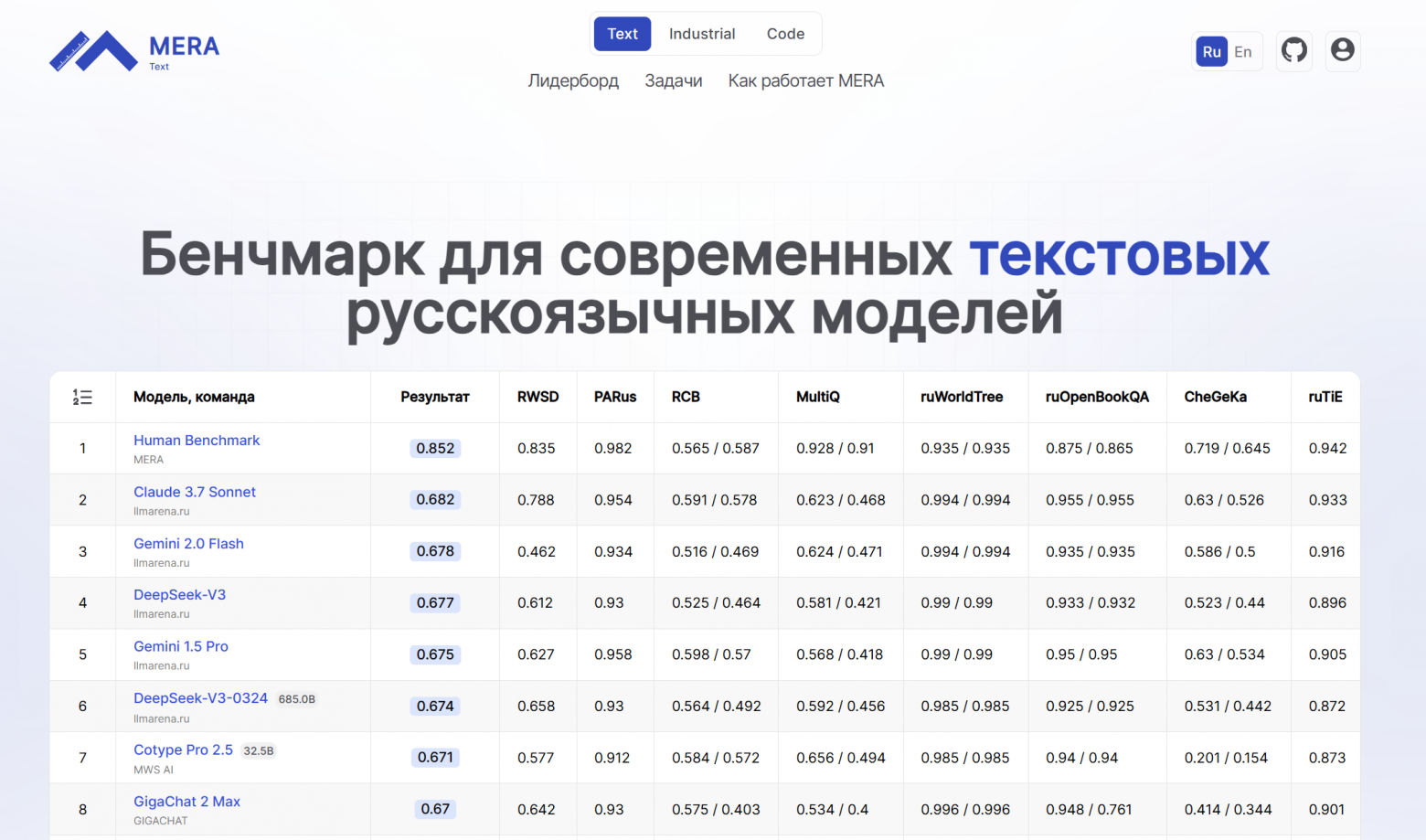Open the DeepSeek-V3 model link
Viewport: 1426px width, 840px height.
[x=180, y=594]
